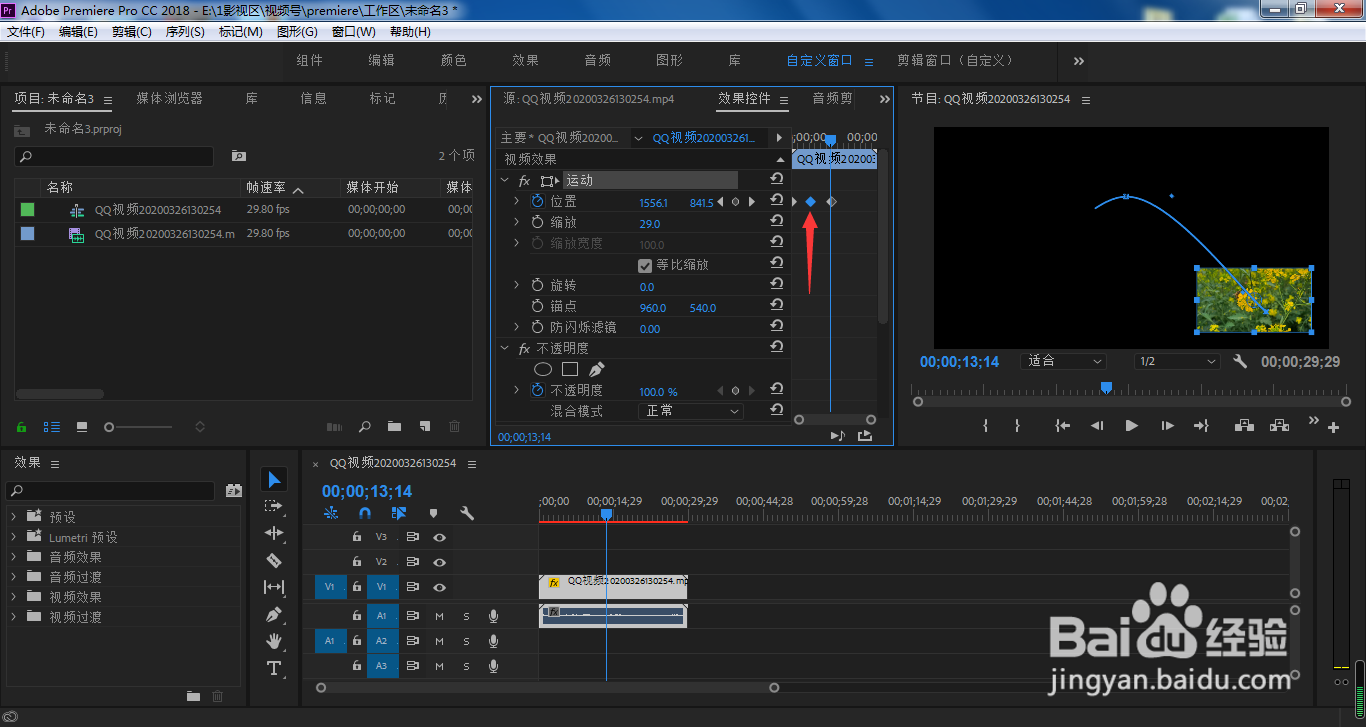Play the program monitor
Screen dimensions: 1366x727
[x=1132, y=425]
